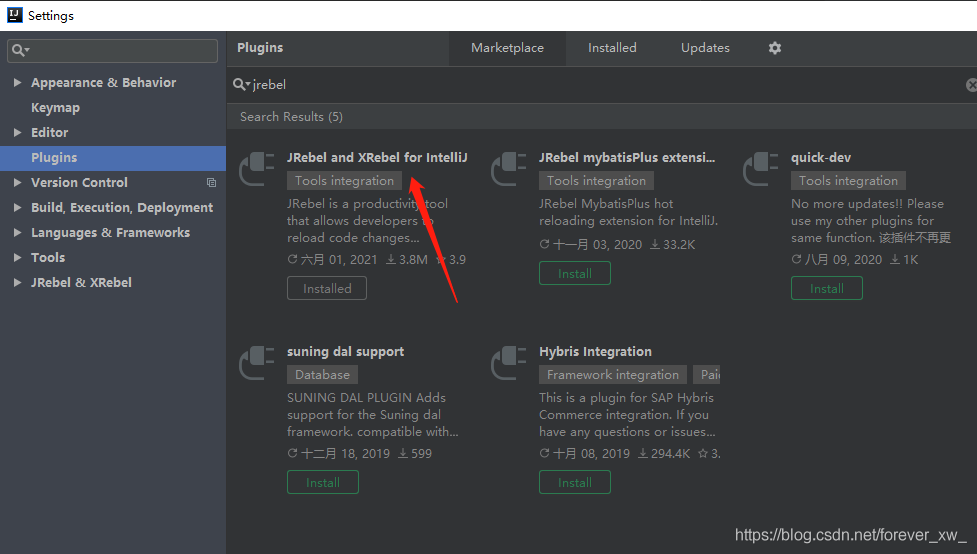
Task: Open Hybris Integration title
Action: tap(595, 351)
